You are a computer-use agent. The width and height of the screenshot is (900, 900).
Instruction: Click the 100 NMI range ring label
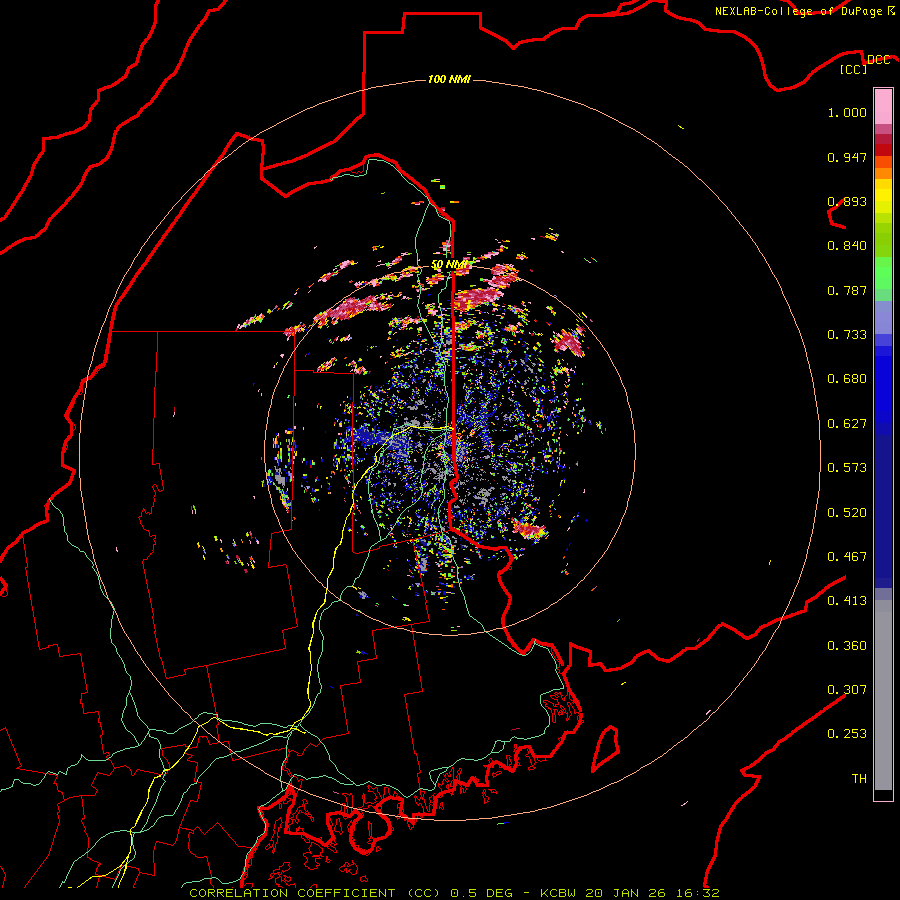(x=449, y=79)
